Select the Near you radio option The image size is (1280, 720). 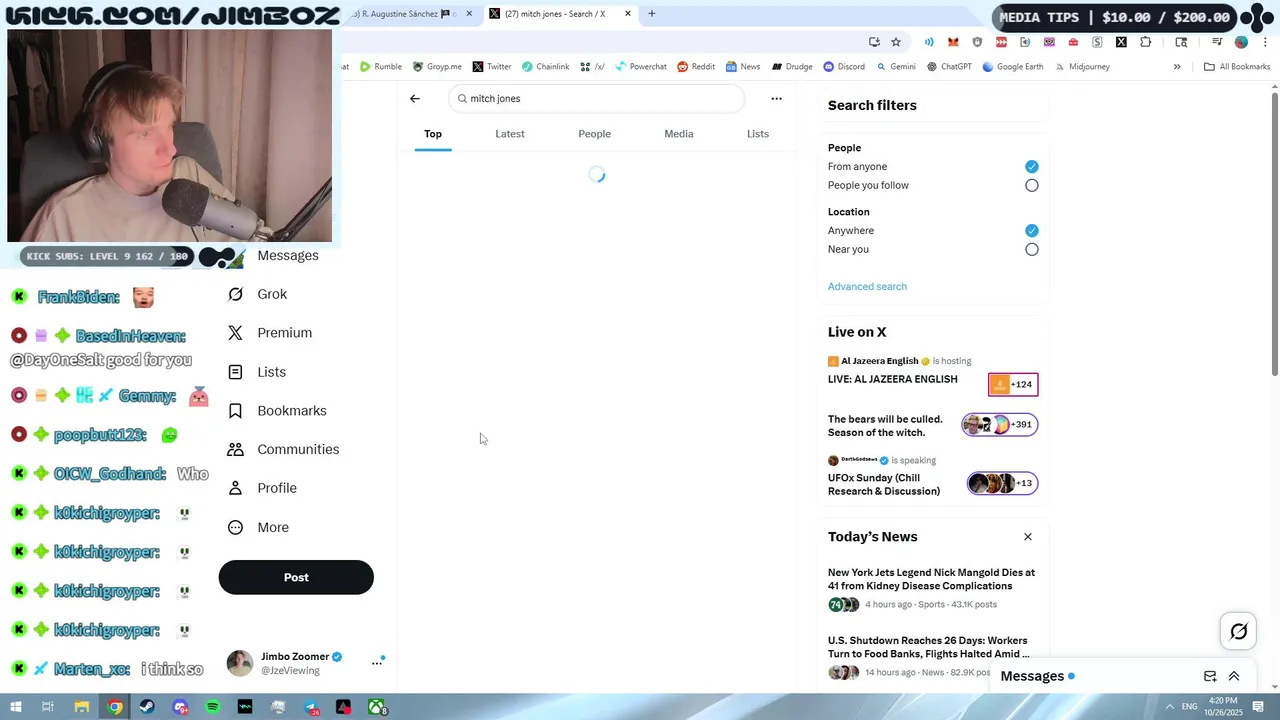tap(1031, 250)
